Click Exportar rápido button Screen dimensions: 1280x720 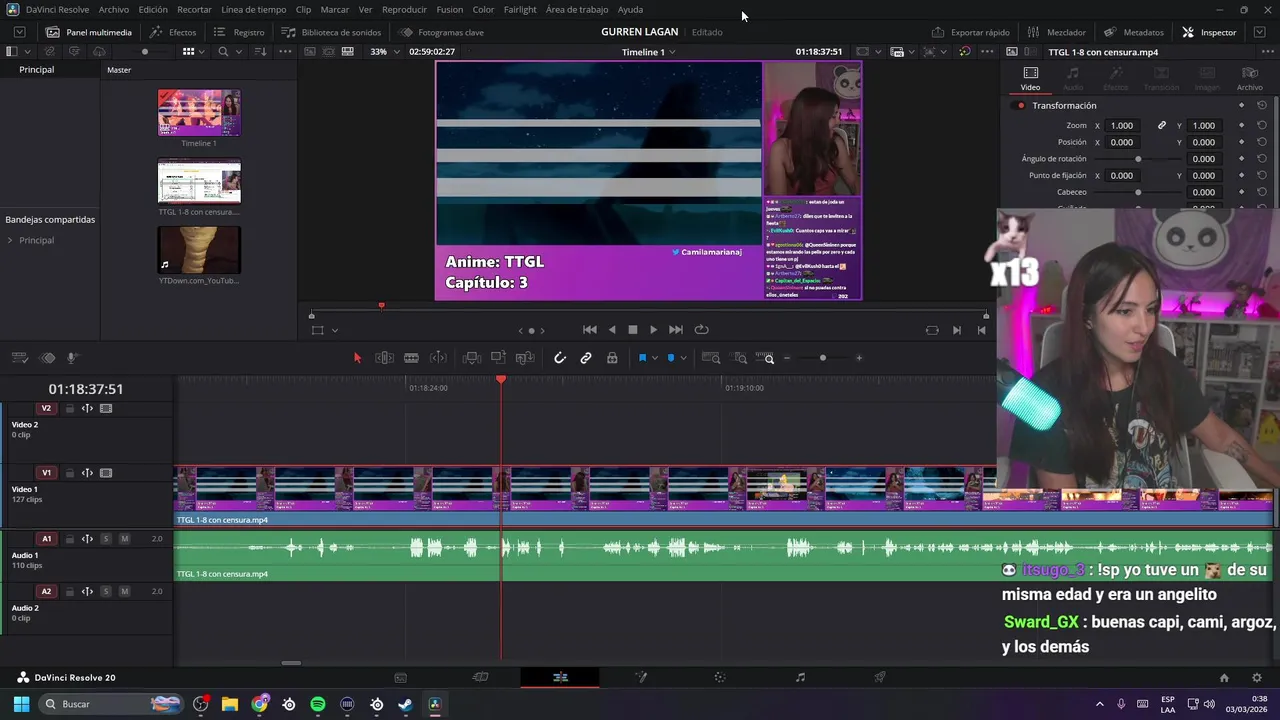click(x=970, y=32)
